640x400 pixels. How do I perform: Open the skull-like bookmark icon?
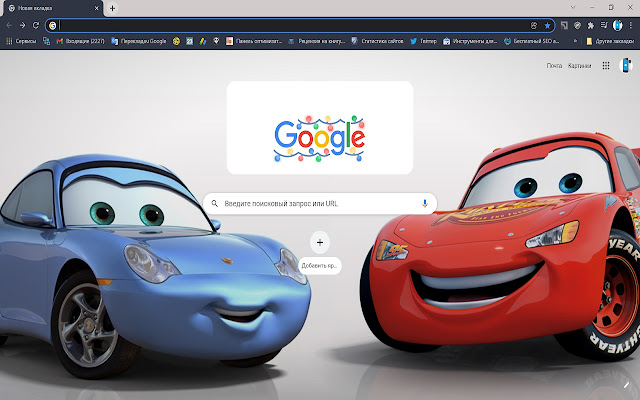pyautogui.click(x=216, y=41)
